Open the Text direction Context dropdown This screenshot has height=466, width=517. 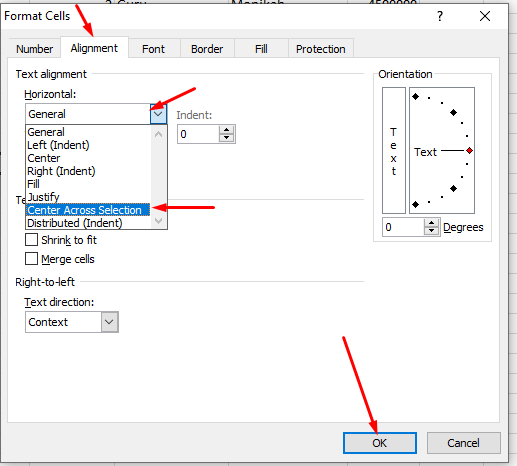pos(109,322)
